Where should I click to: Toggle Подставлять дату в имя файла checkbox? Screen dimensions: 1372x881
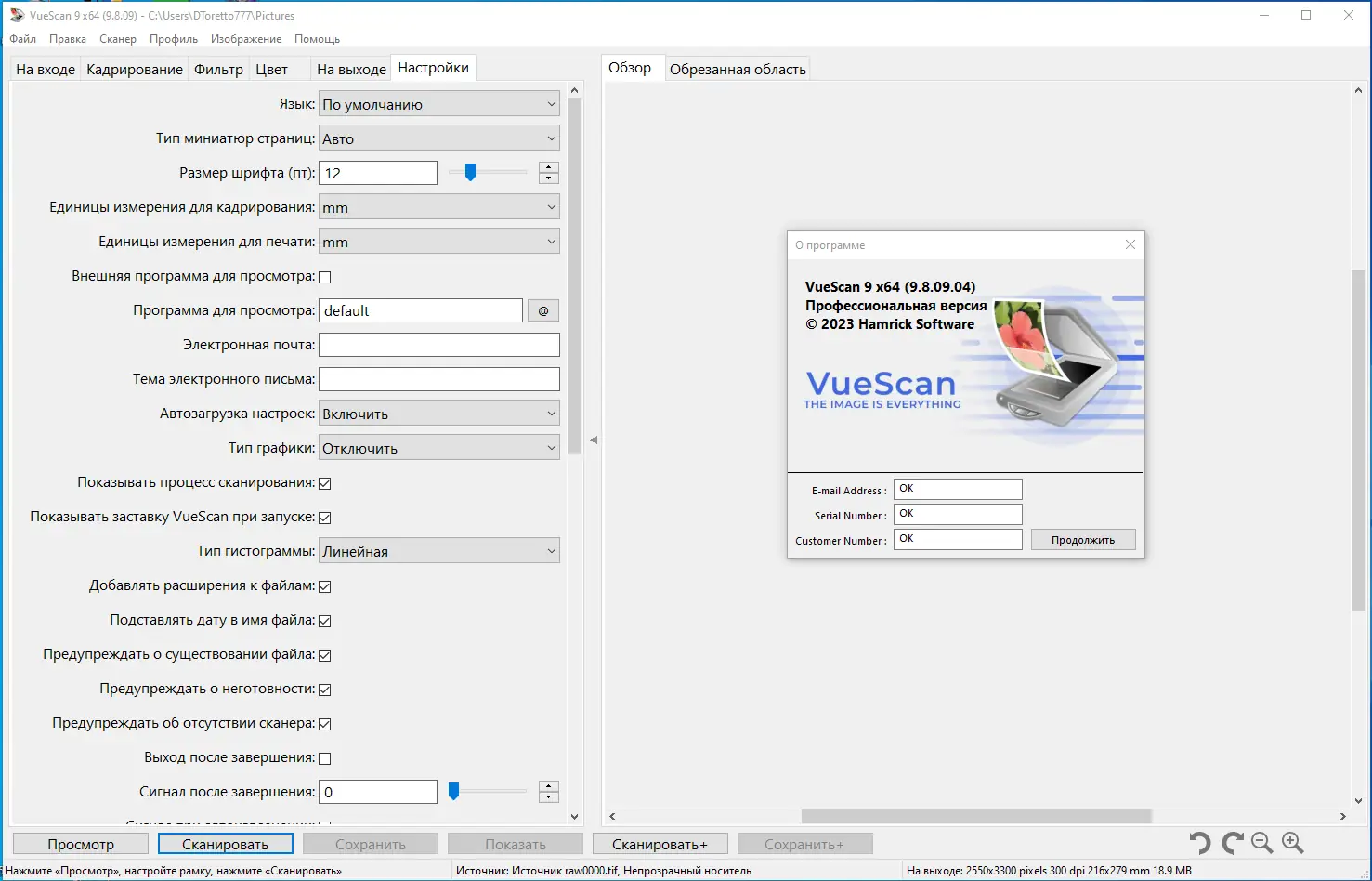[x=325, y=621]
